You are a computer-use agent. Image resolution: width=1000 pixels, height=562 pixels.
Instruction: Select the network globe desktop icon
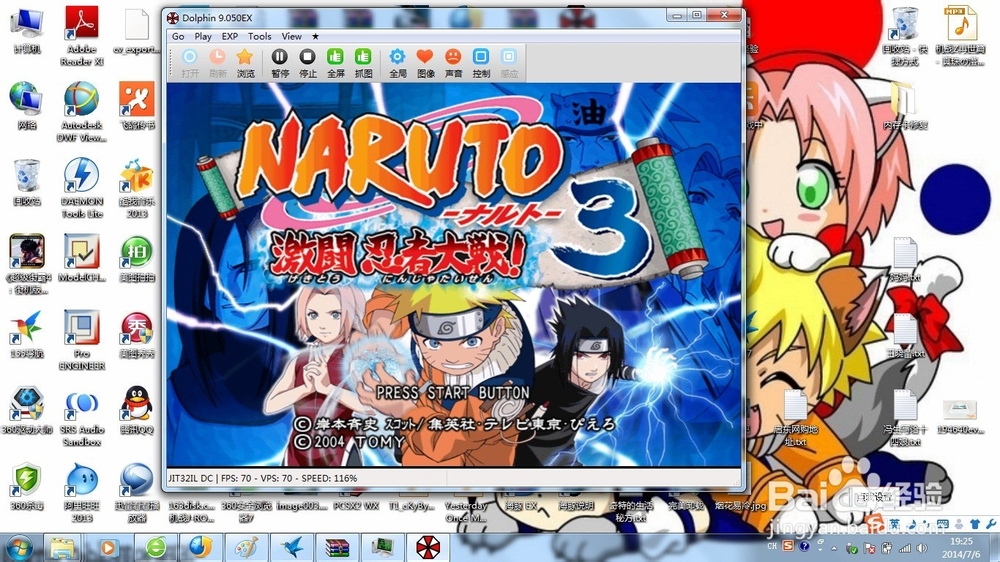point(27,106)
